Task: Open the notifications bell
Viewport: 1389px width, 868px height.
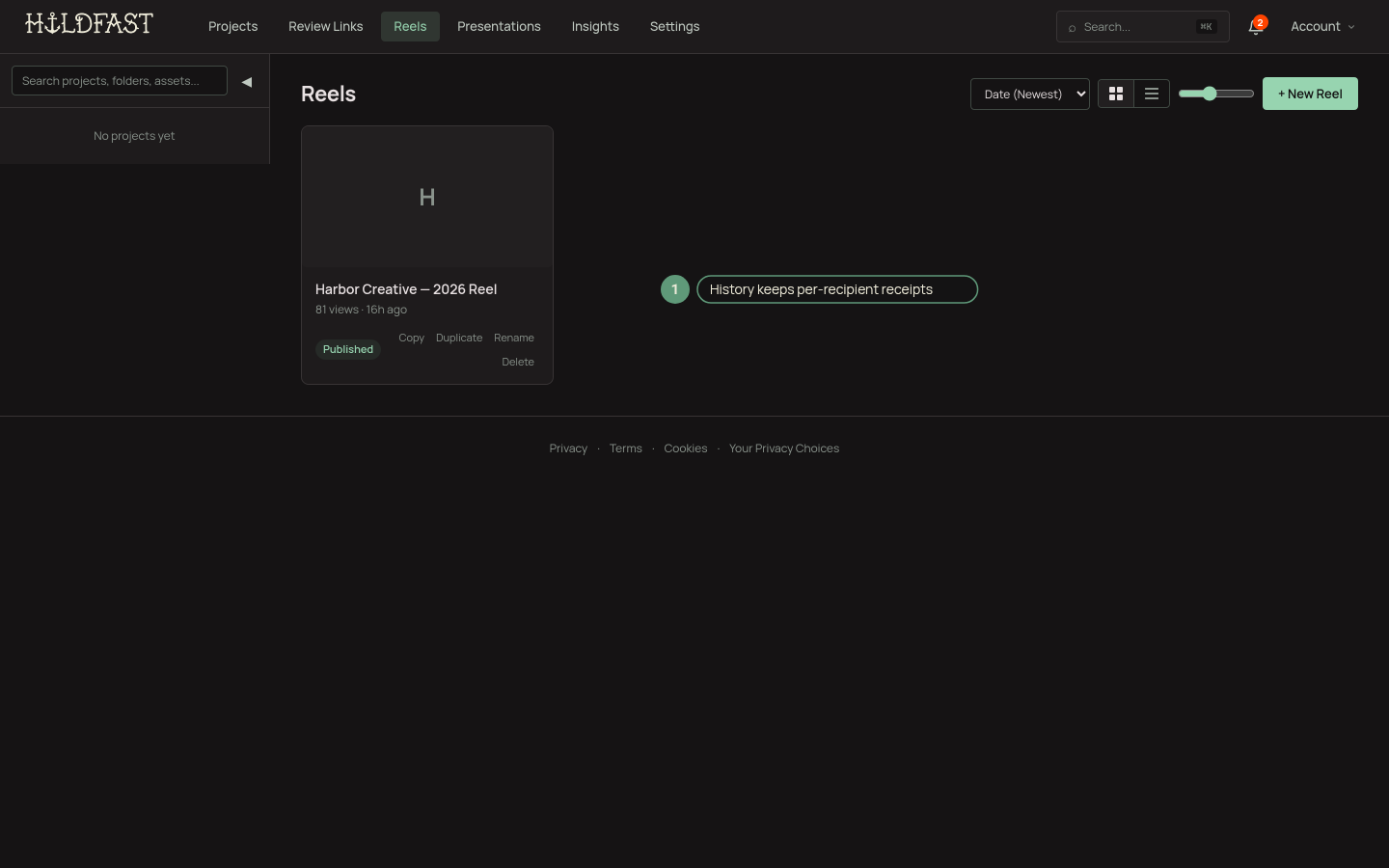Action: [1255, 27]
